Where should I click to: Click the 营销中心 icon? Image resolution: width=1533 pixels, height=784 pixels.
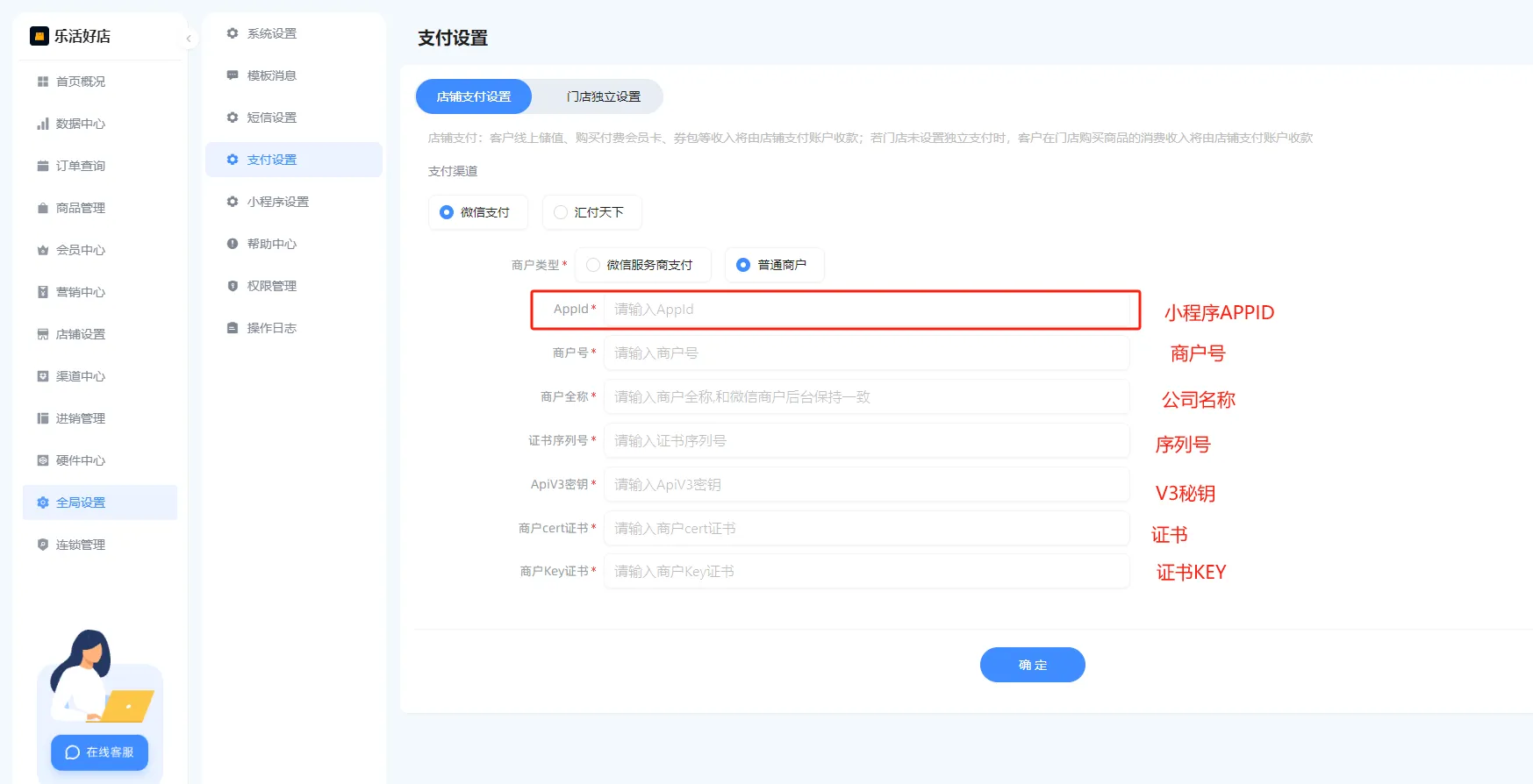[x=43, y=292]
